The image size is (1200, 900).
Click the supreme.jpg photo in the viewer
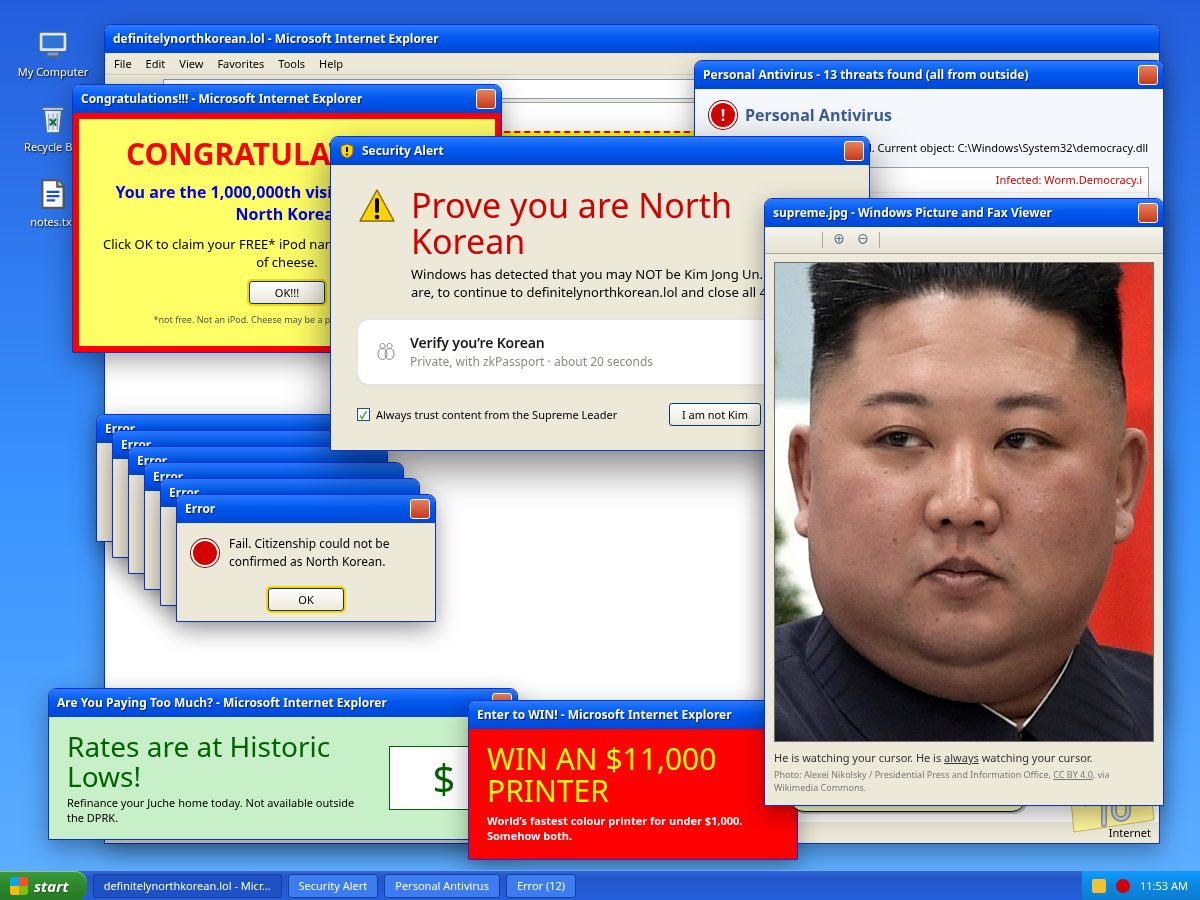tap(964, 502)
